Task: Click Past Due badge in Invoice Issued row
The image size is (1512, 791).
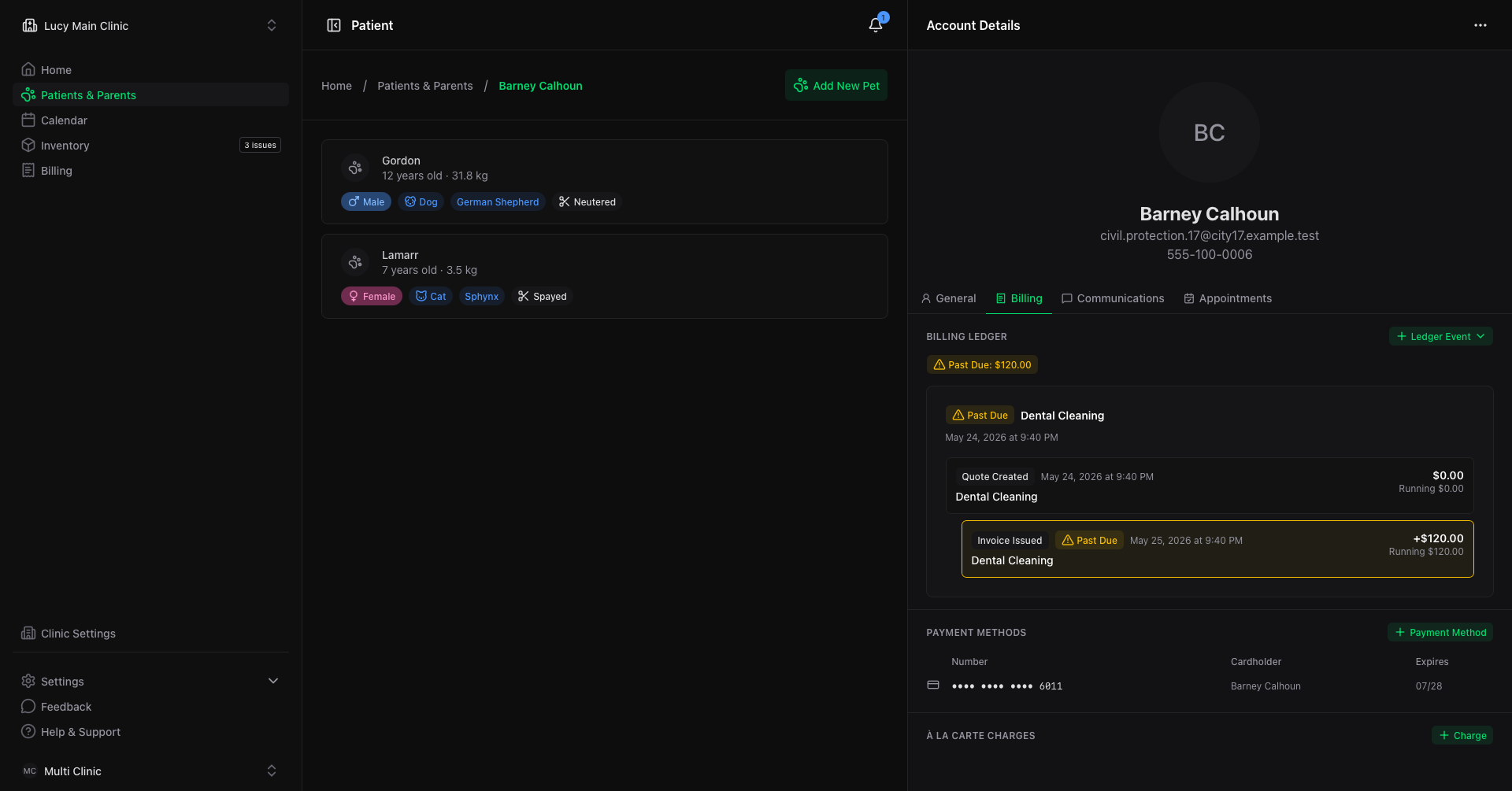Action: coord(1089,541)
